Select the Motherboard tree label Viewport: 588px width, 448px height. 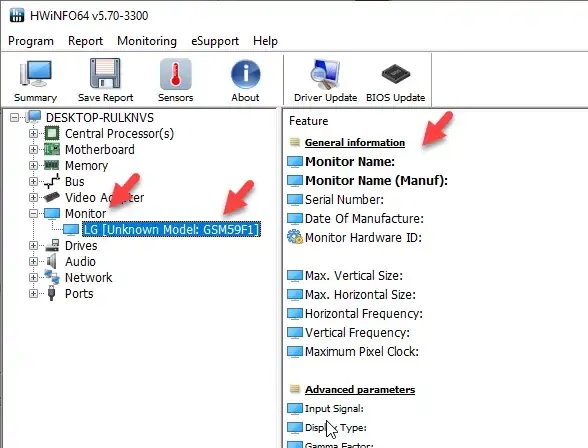[99, 149]
